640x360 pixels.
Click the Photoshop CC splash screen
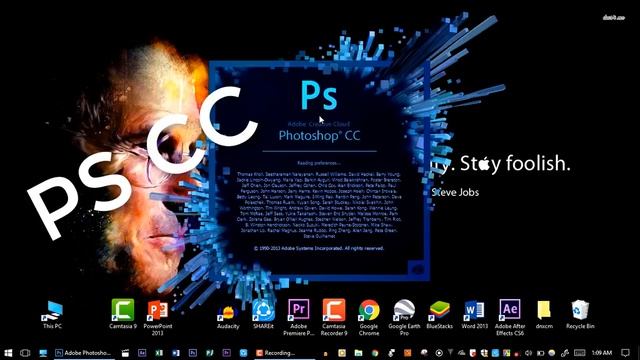[319, 171]
